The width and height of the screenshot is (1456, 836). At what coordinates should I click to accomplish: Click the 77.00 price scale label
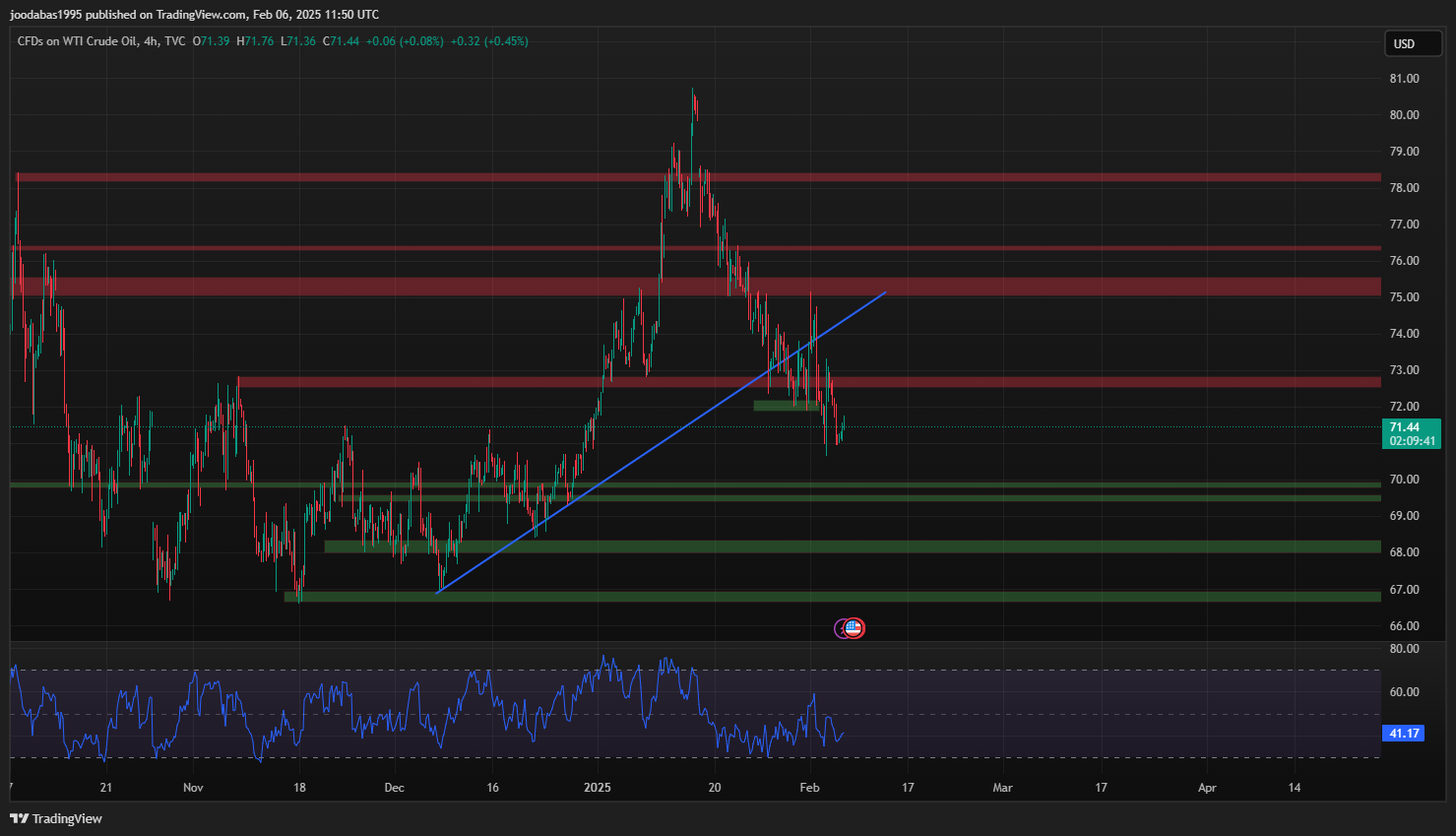coord(1404,225)
